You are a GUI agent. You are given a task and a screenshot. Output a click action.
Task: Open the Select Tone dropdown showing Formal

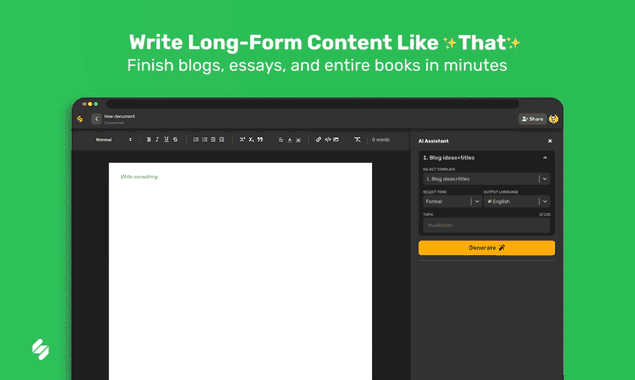[452, 201]
